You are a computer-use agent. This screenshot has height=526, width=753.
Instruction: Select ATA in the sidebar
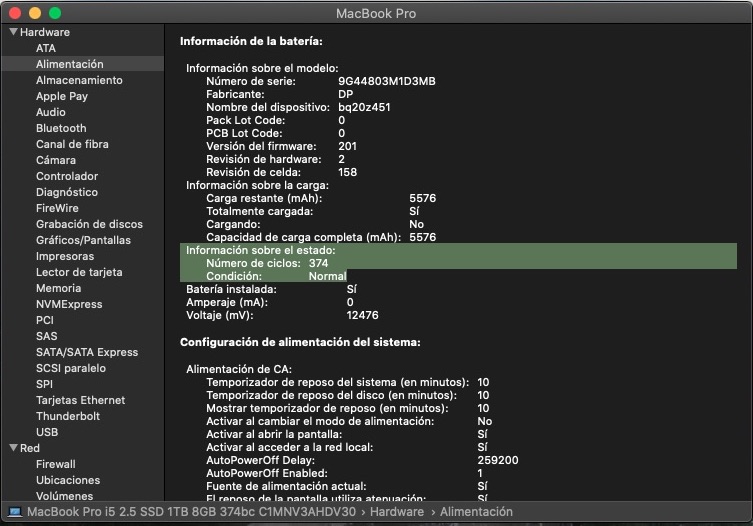[46, 48]
